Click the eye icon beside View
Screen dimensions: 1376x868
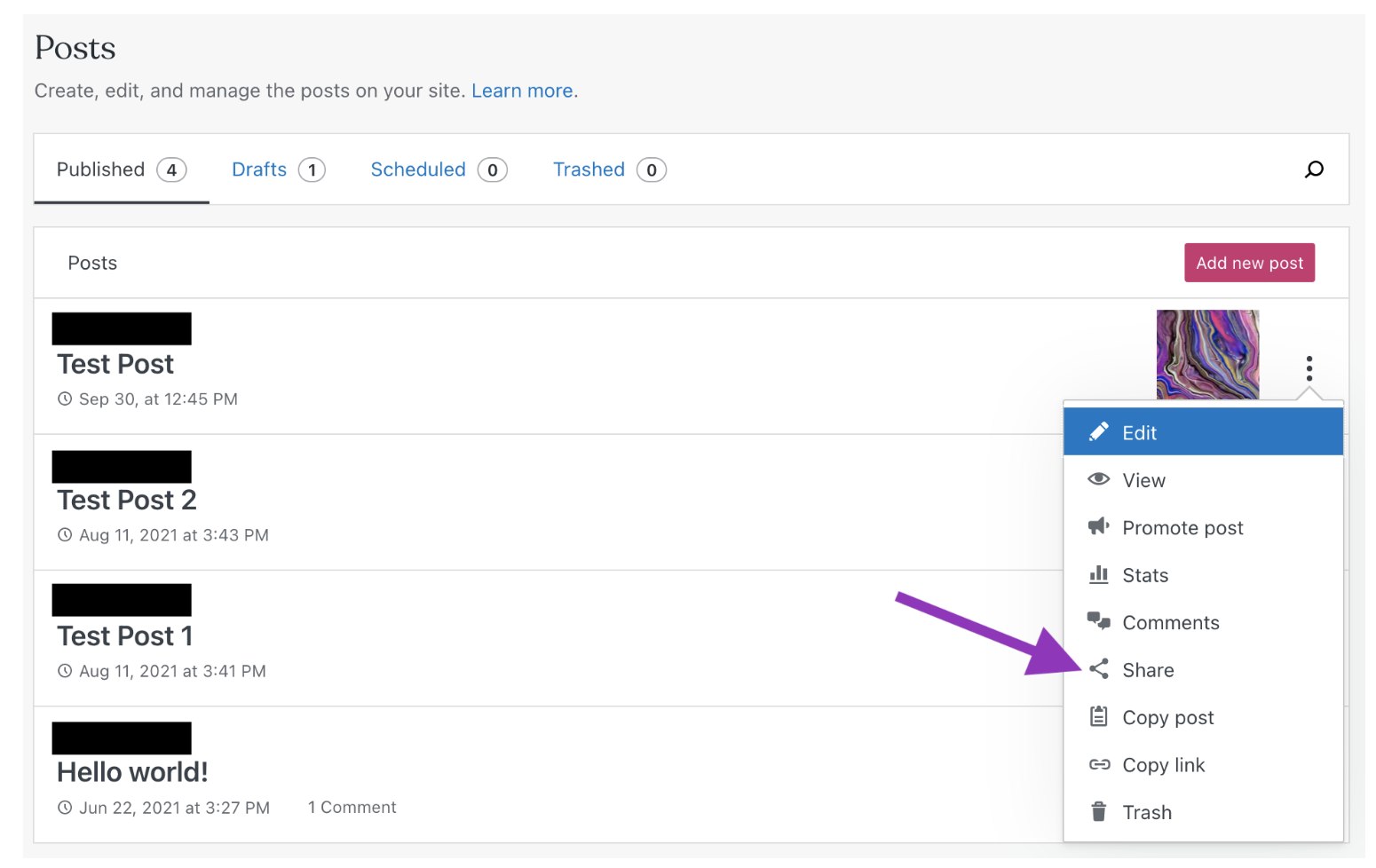(1099, 479)
